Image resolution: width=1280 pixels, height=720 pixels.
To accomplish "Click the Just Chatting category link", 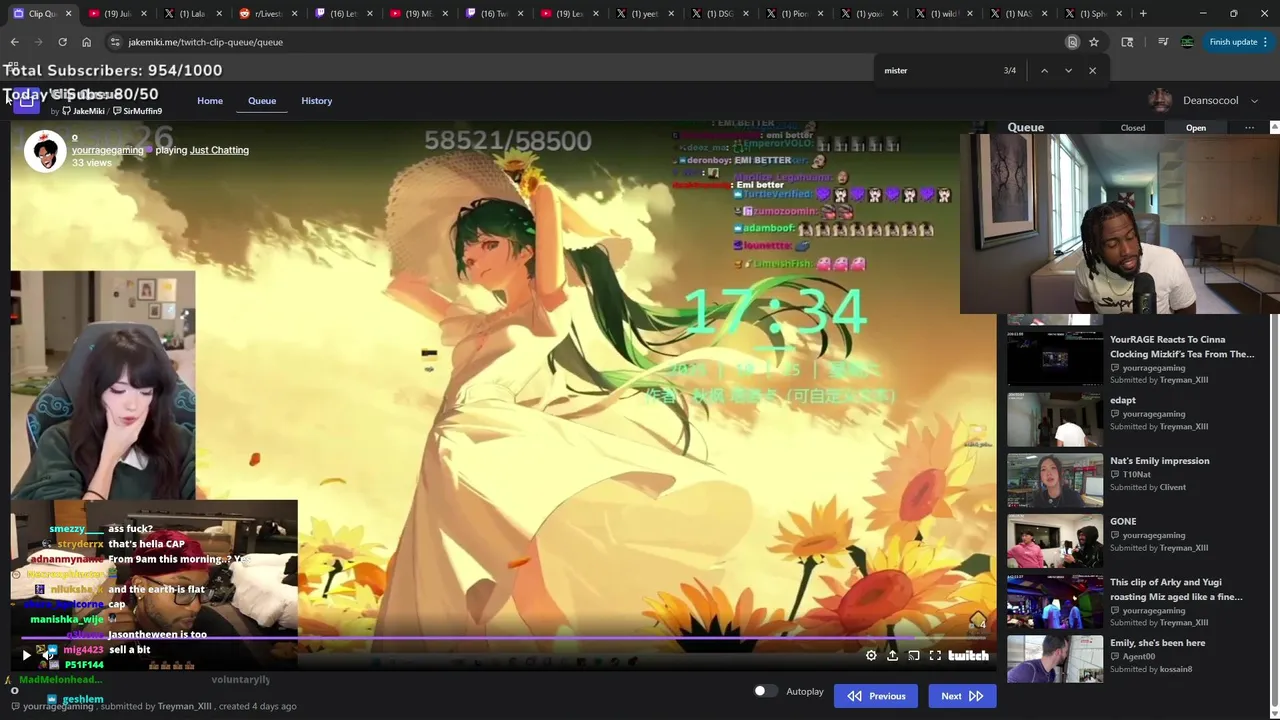I will coord(219,150).
